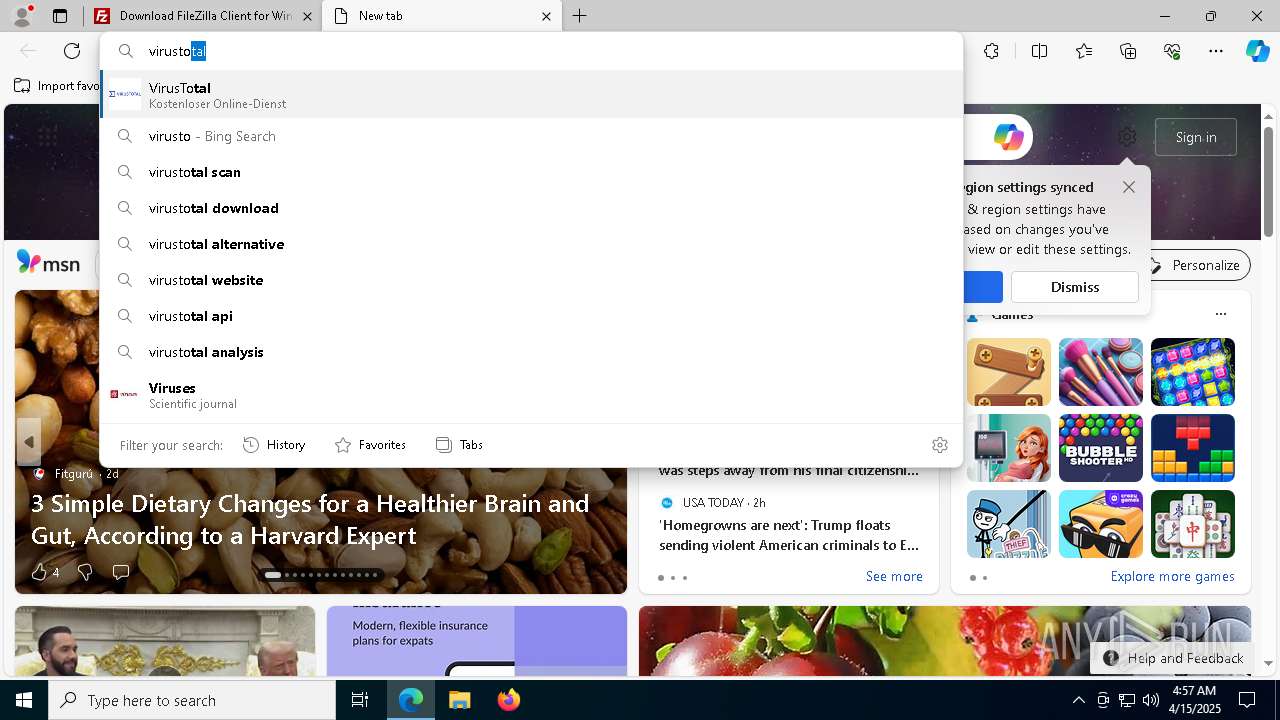Choose 'virustotal scan' suggestion

coord(531,172)
